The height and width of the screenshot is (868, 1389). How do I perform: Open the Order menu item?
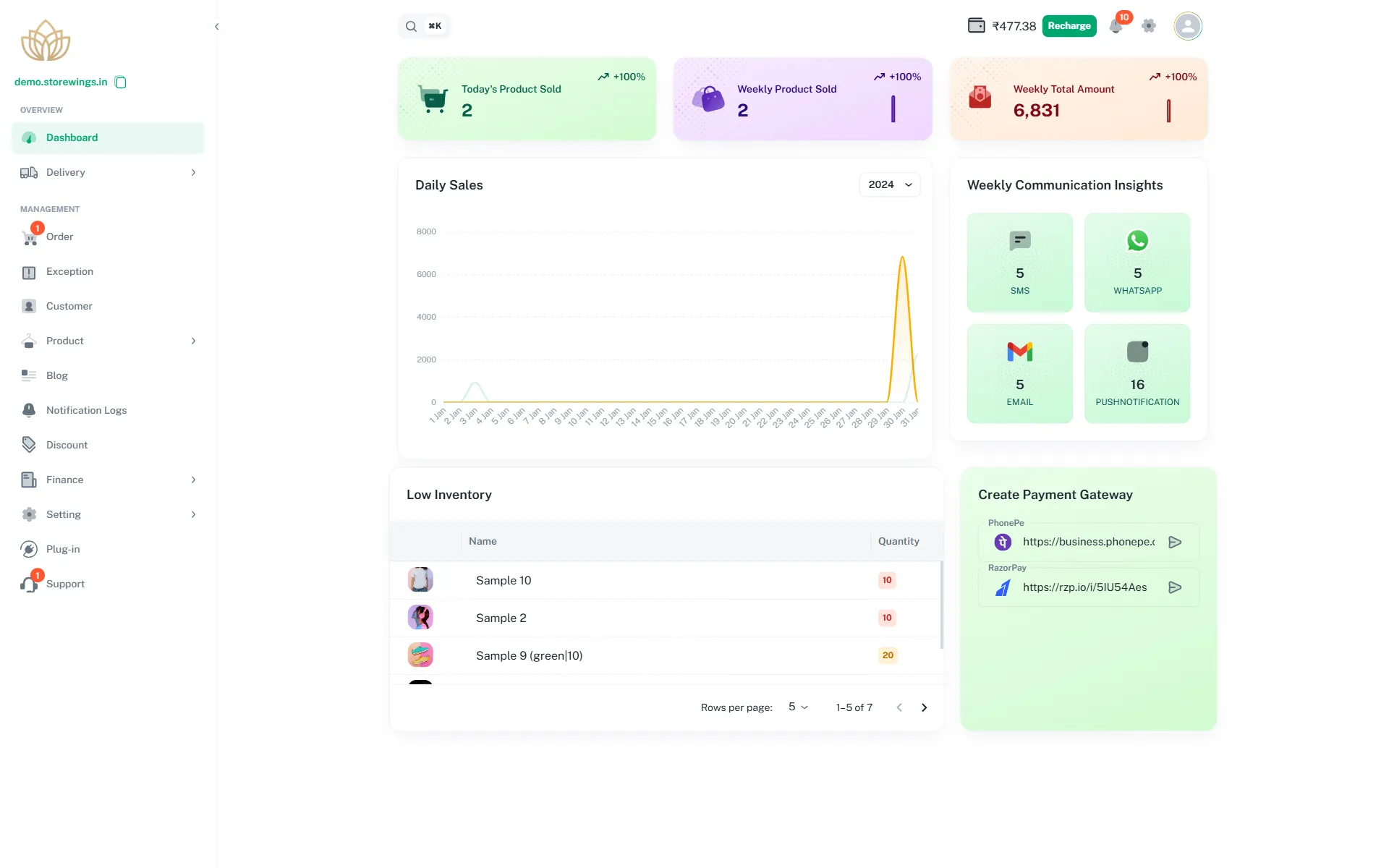pyautogui.click(x=108, y=237)
